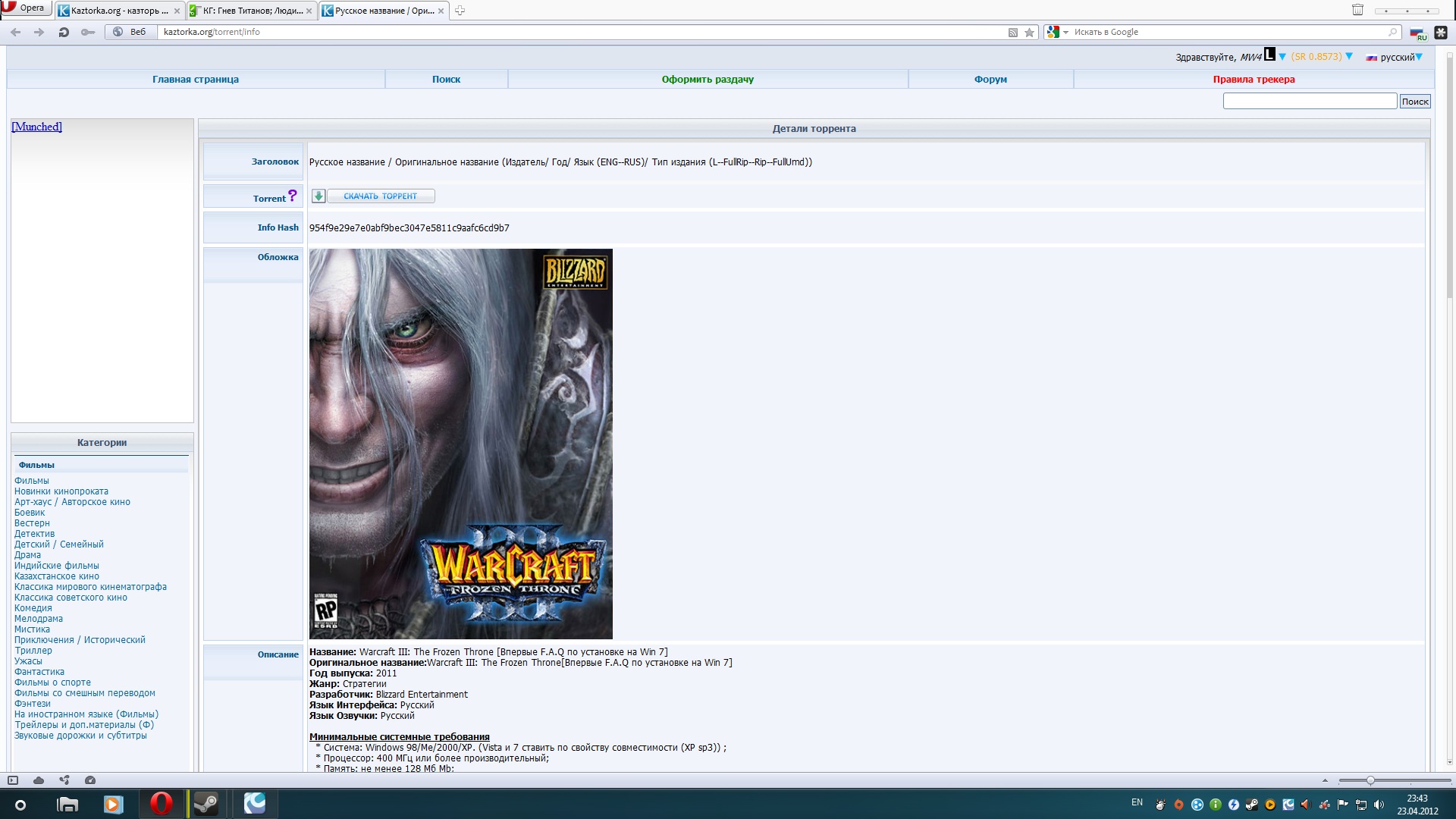The height and width of the screenshot is (819, 1456).
Task: Reload the current page
Action: point(64,32)
